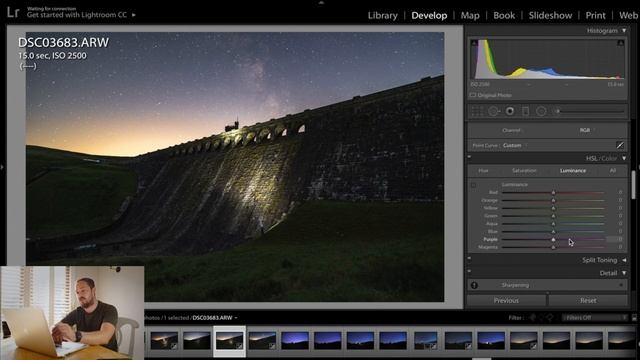Screen dimensions: 640x360
Task: Click the Previous button
Action: click(506, 300)
